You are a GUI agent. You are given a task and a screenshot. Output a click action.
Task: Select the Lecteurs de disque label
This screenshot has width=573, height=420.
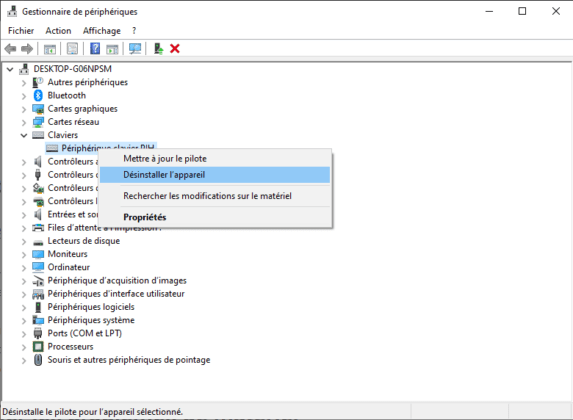(84, 241)
